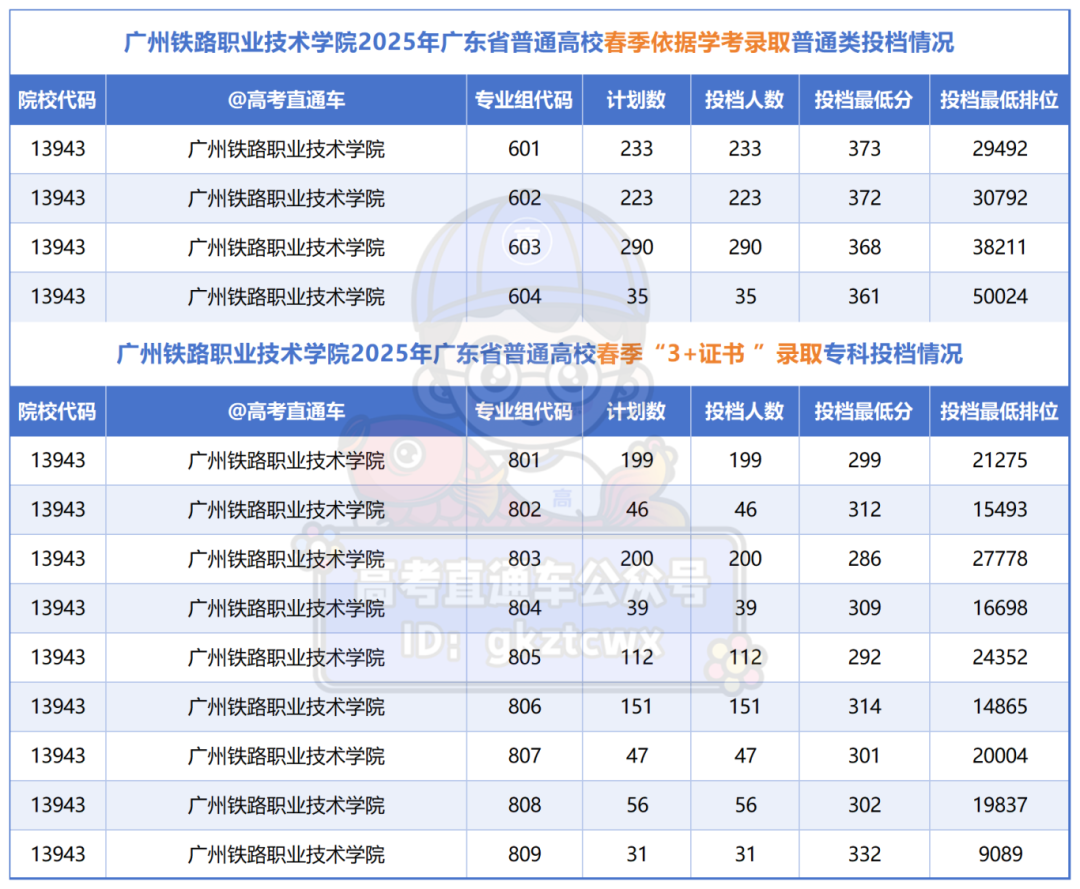Select group code 801 in second table
Screen dimensions: 1080x889
tap(524, 461)
